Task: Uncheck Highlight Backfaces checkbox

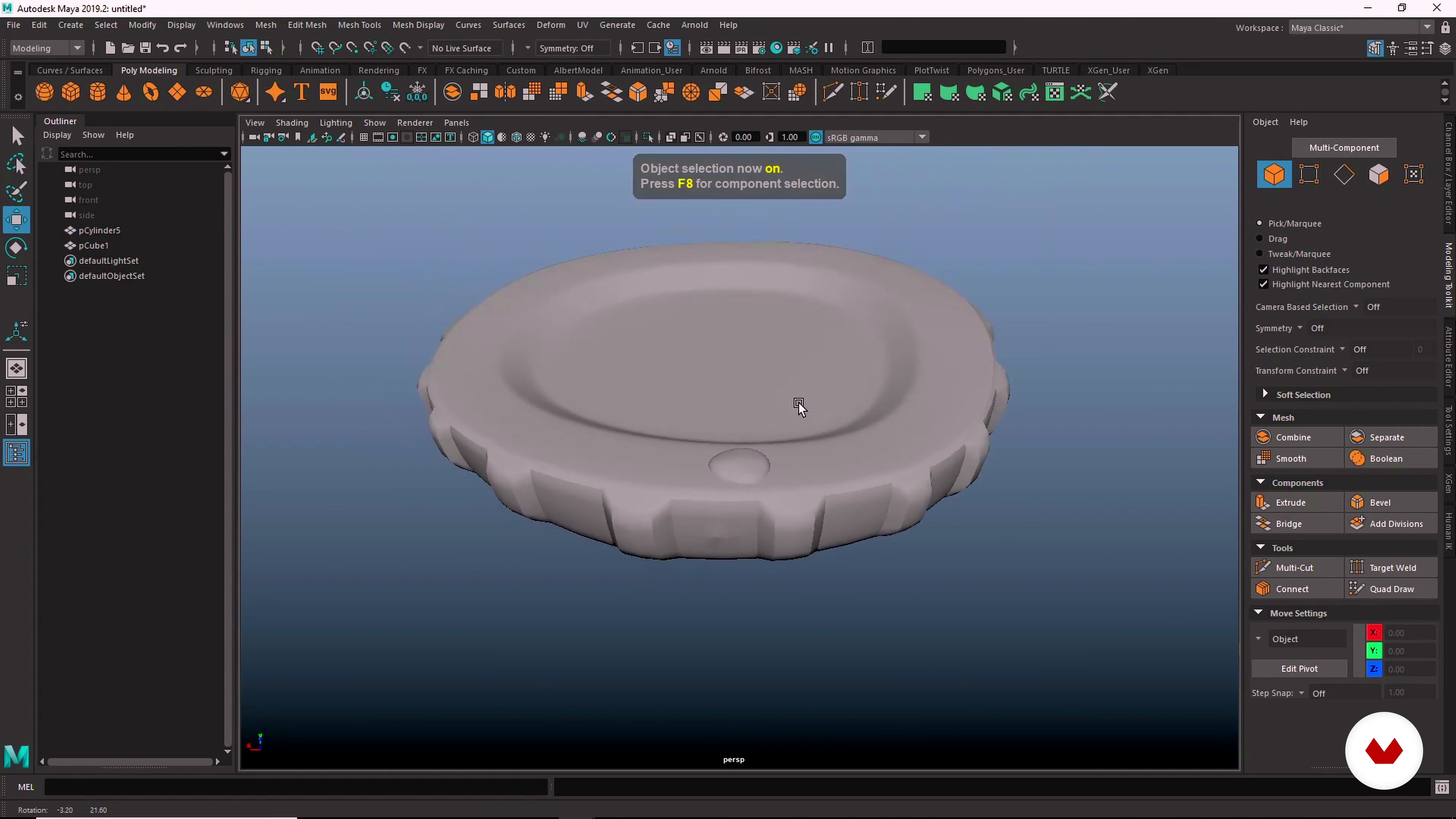Action: pyautogui.click(x=1264, y=270)
